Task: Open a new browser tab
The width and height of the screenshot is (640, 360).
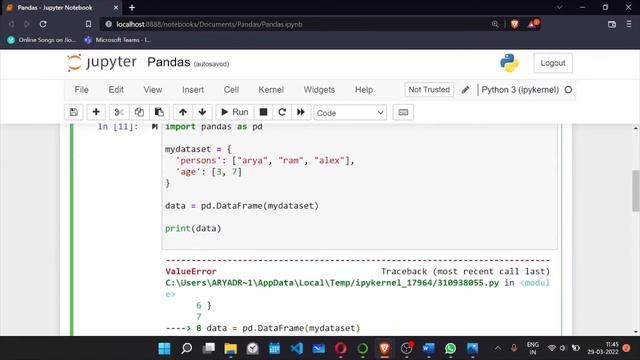Action: point(132,7)
